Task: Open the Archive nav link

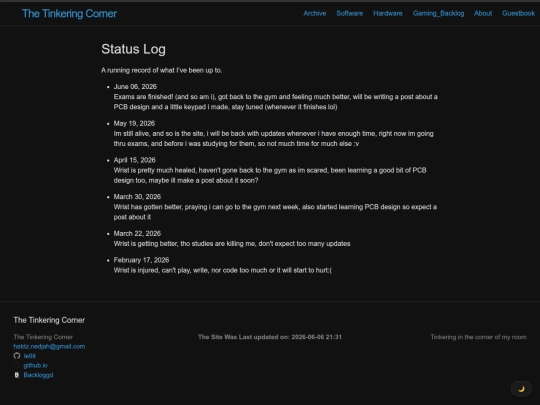Action: 314,13
